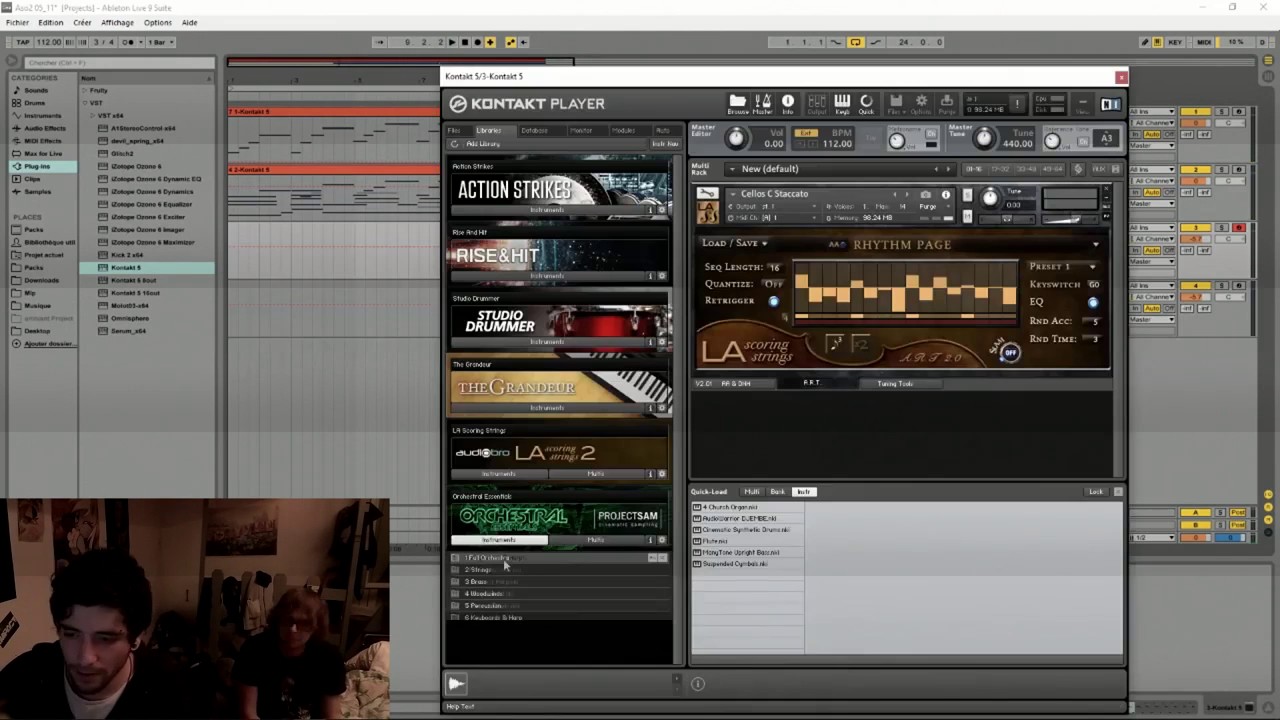This screenshot has width=1280, height=720.
Task: Select Flute.nki in the Quick-Load list
Action: point(715,541)
